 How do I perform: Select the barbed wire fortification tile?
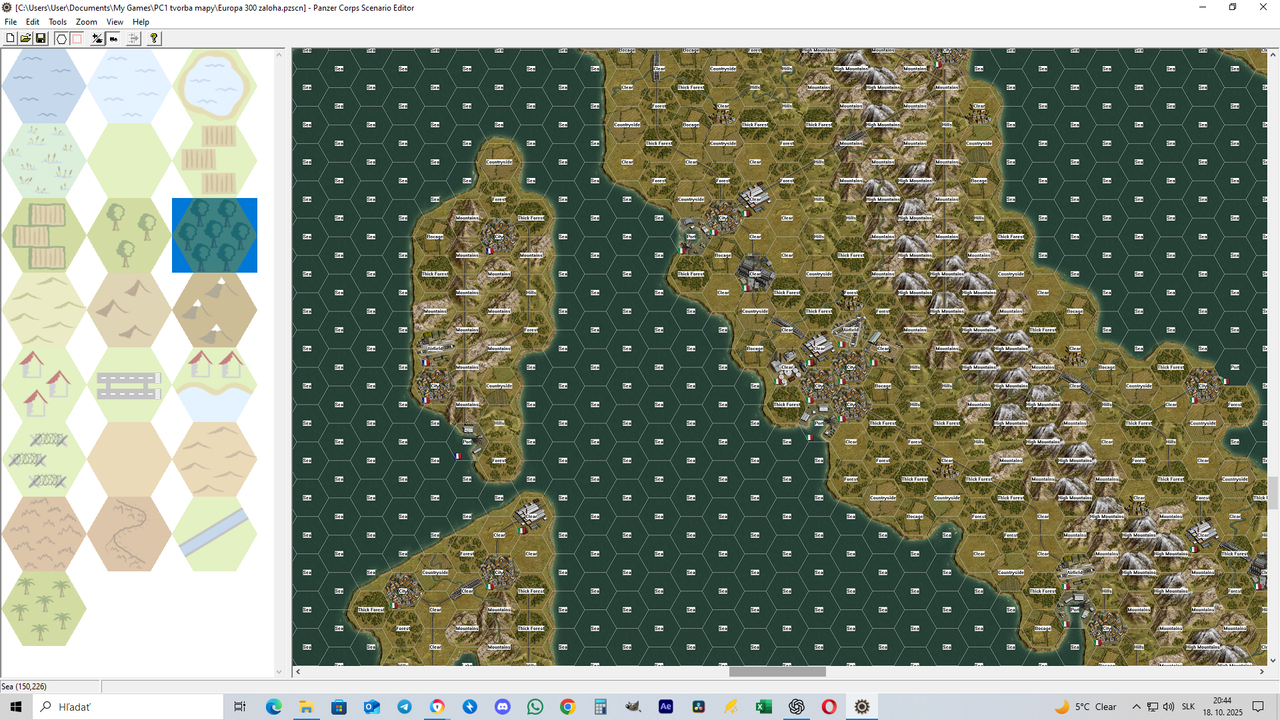point(44,459)
